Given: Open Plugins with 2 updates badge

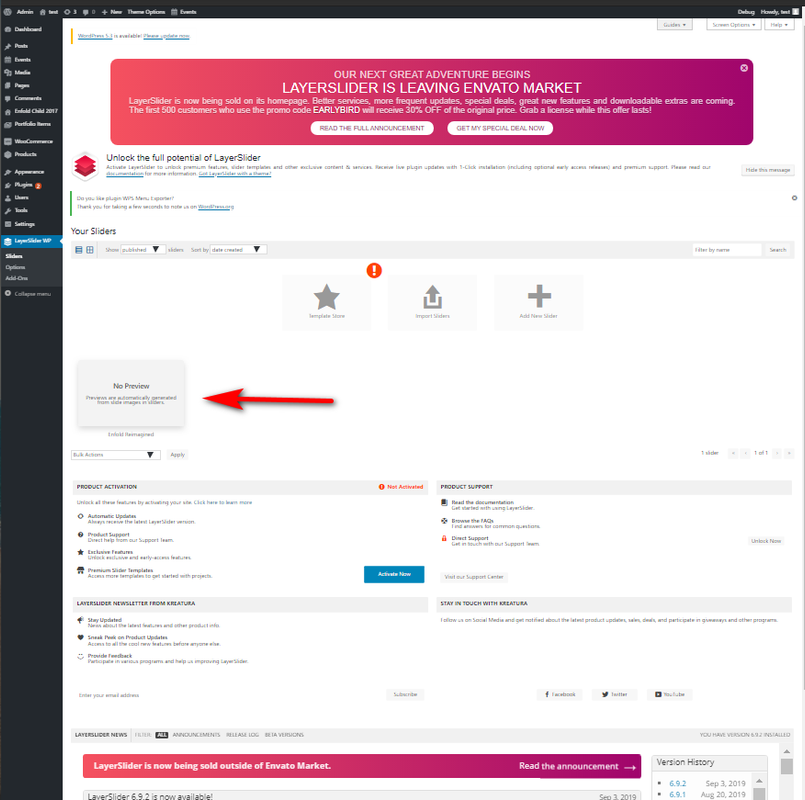Looking at the screenshot, I should [x=24, y=185].
